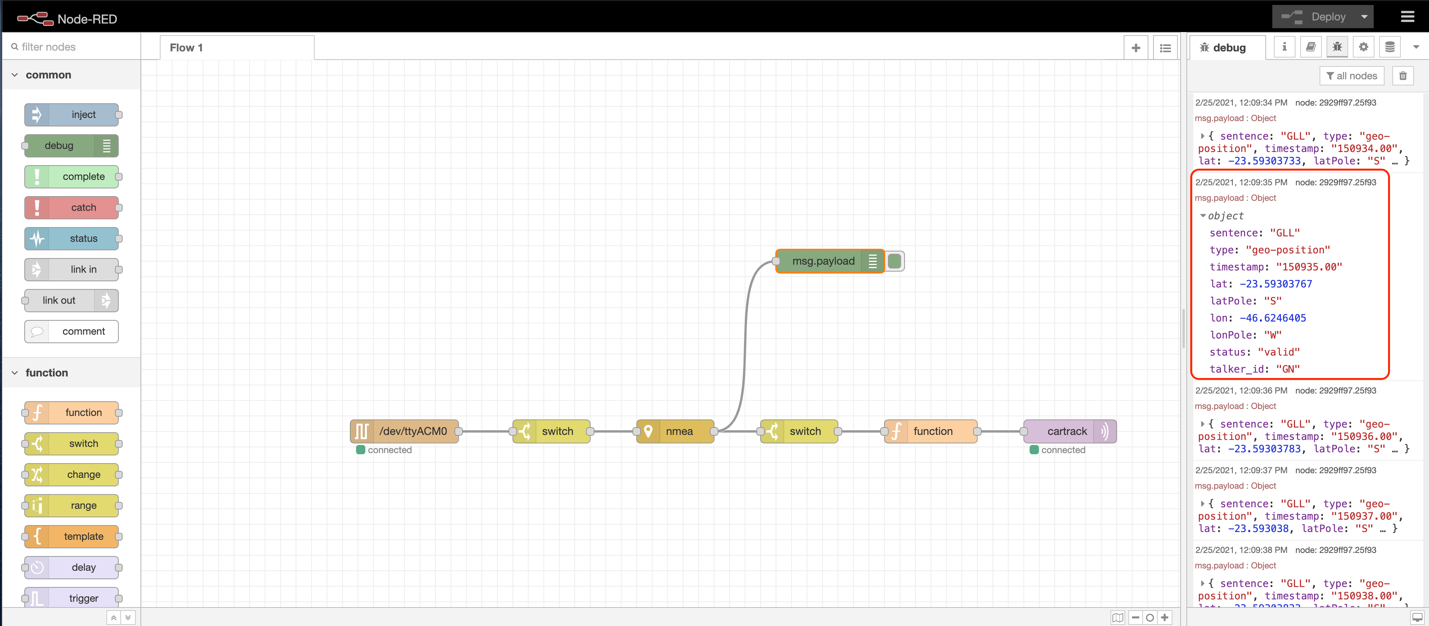Click the type value "geo-position" in expanded object
1429x626 pixels.
[x=1288, y=250]
